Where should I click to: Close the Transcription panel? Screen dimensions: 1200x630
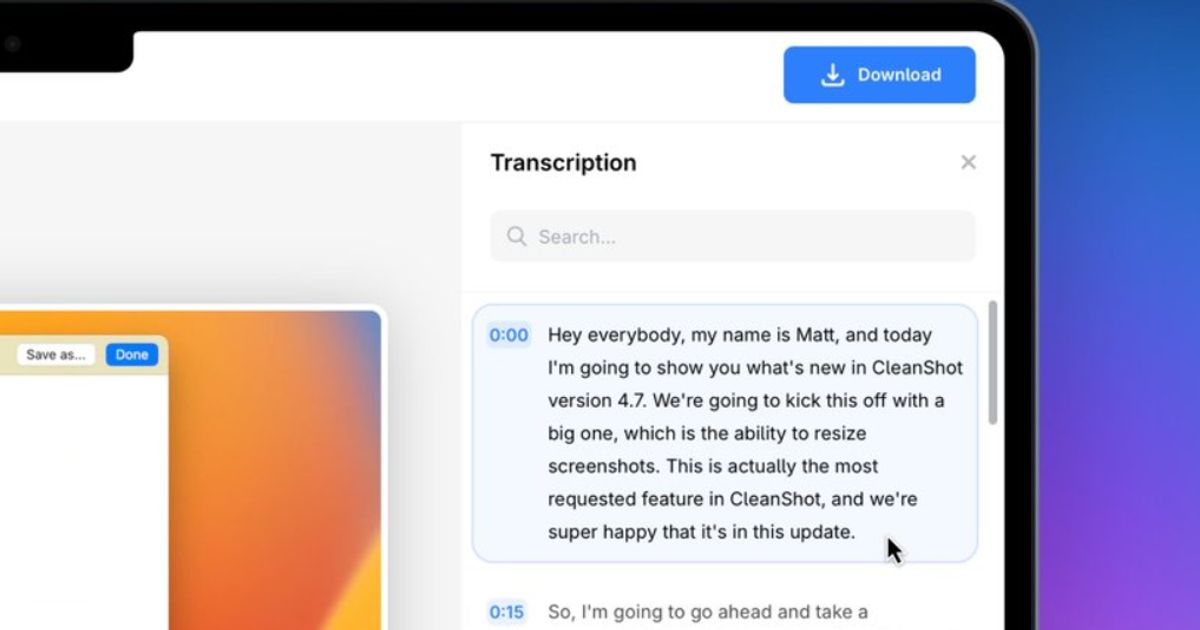pyautogui.click(x=968, y=162)
